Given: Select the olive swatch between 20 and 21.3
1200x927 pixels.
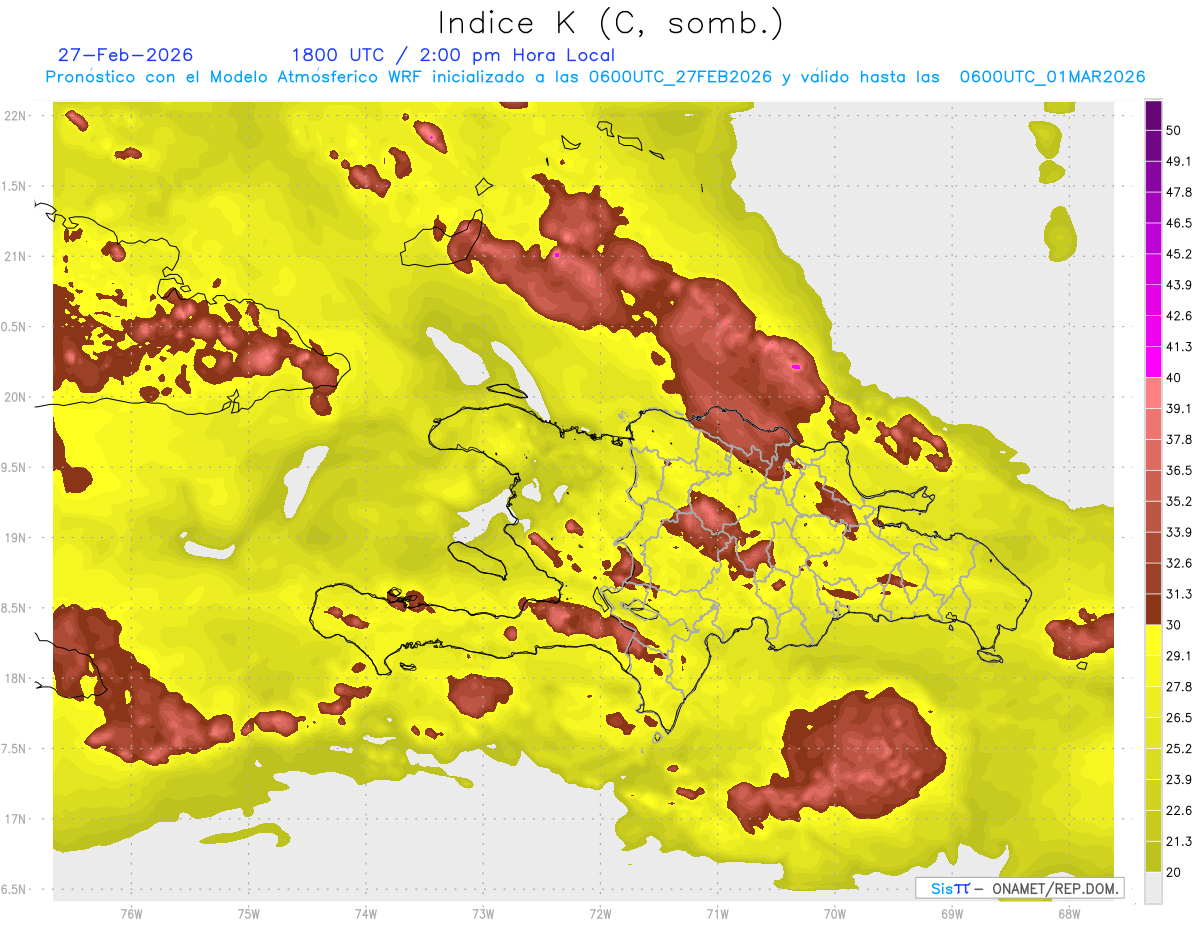Looking at the screenshot, I should point(1153,857).
